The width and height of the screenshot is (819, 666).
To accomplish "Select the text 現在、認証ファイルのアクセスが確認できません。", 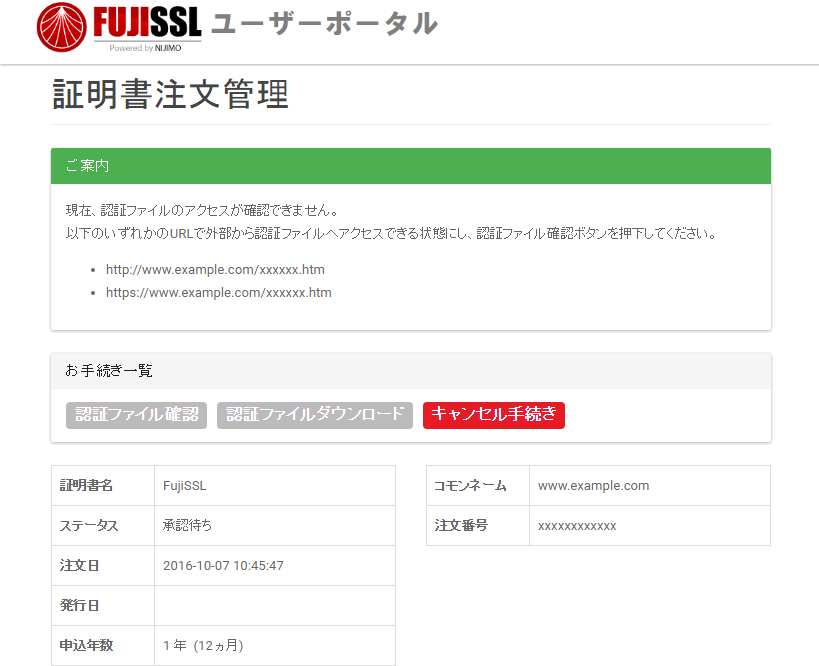I will click(x=203, y=210).
